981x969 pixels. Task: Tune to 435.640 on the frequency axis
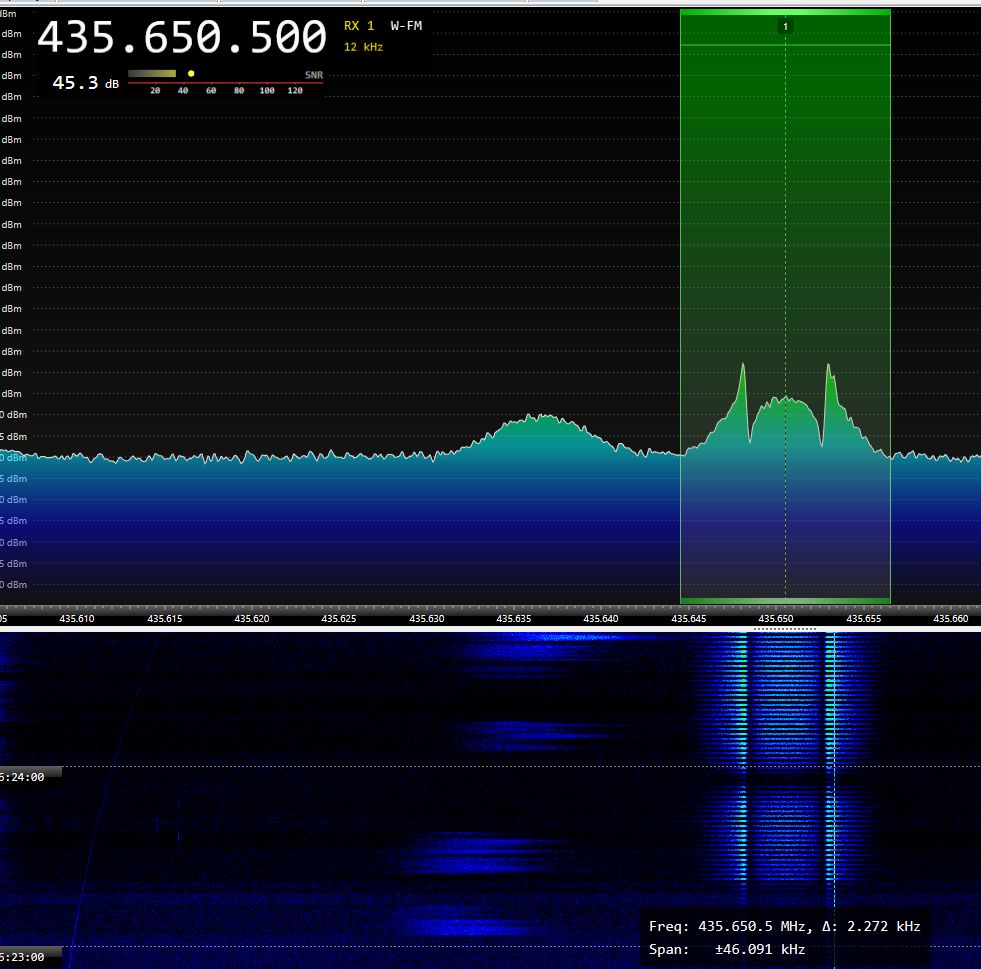point(601,619)
